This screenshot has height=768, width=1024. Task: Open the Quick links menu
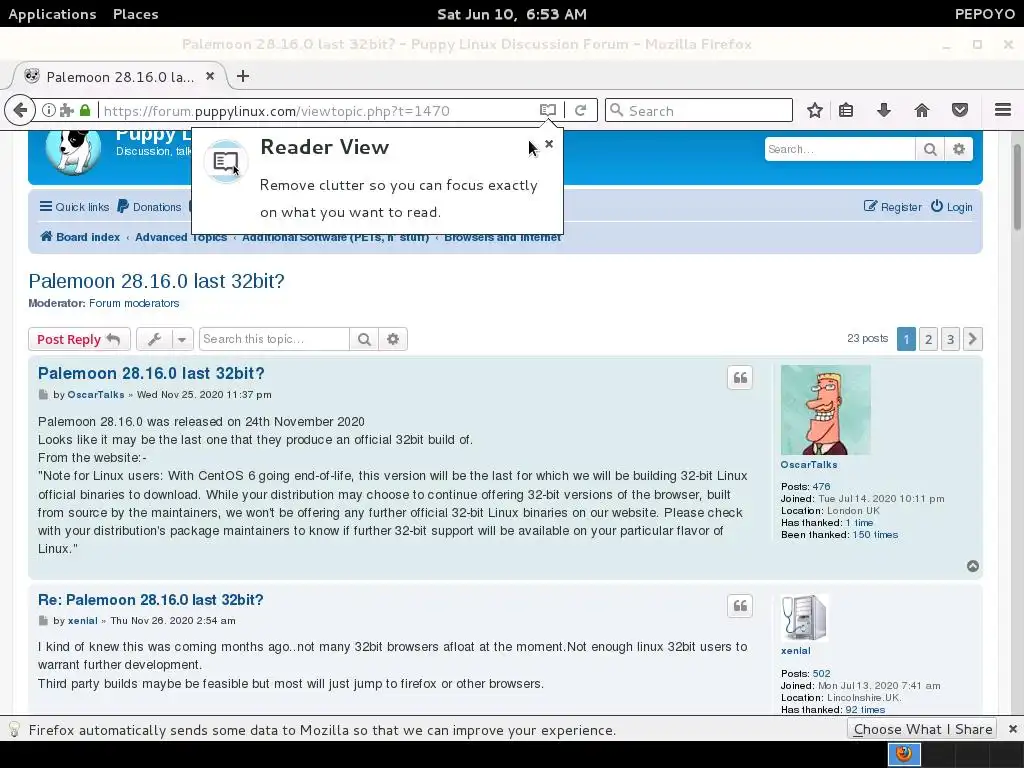pos(74,207)
